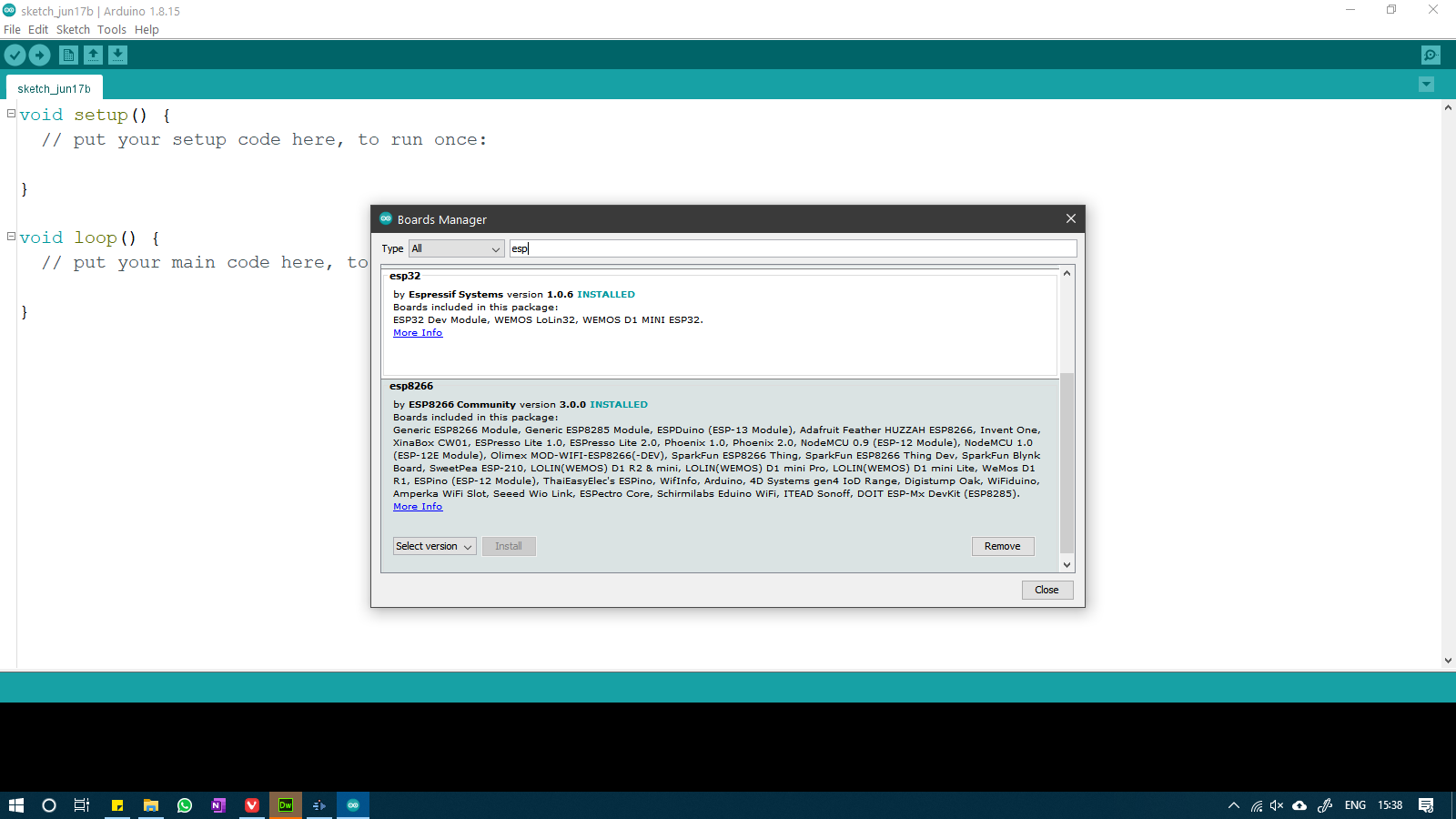This screenshot has width=1456, height=819.
Task: Open a sketch with the Open icon
Action: (x=93, y=56)
